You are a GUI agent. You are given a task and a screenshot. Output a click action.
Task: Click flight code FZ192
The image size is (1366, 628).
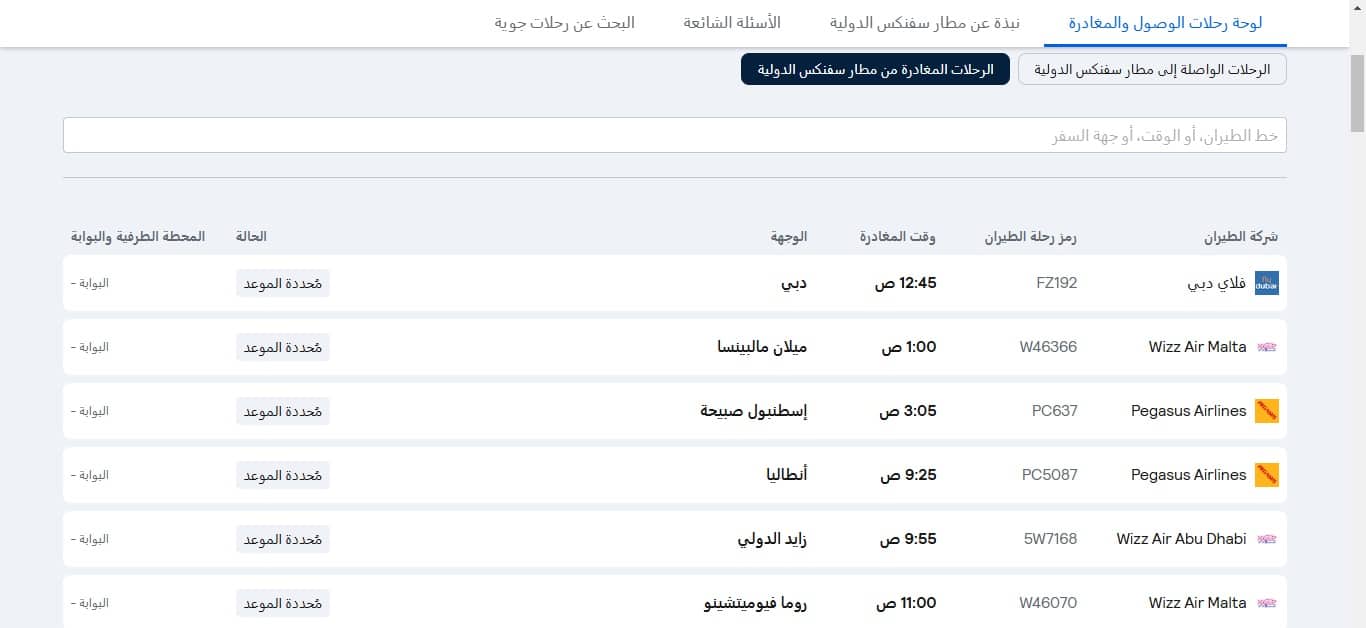pyautogui.click(x=1057, y=283)
